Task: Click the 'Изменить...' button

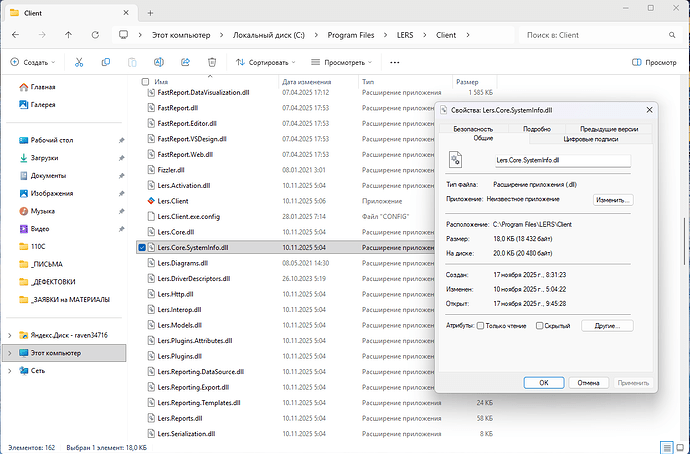Action: coord(613,200)
